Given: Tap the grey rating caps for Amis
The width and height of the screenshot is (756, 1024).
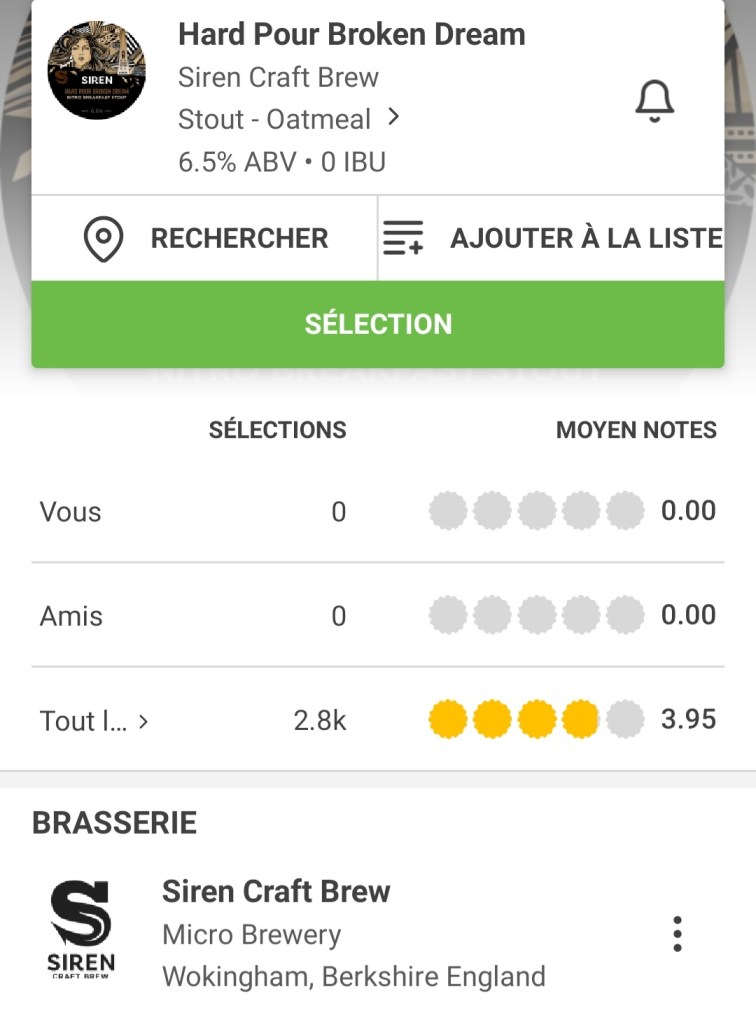Looking at the screenshot, I should [536, 615].
